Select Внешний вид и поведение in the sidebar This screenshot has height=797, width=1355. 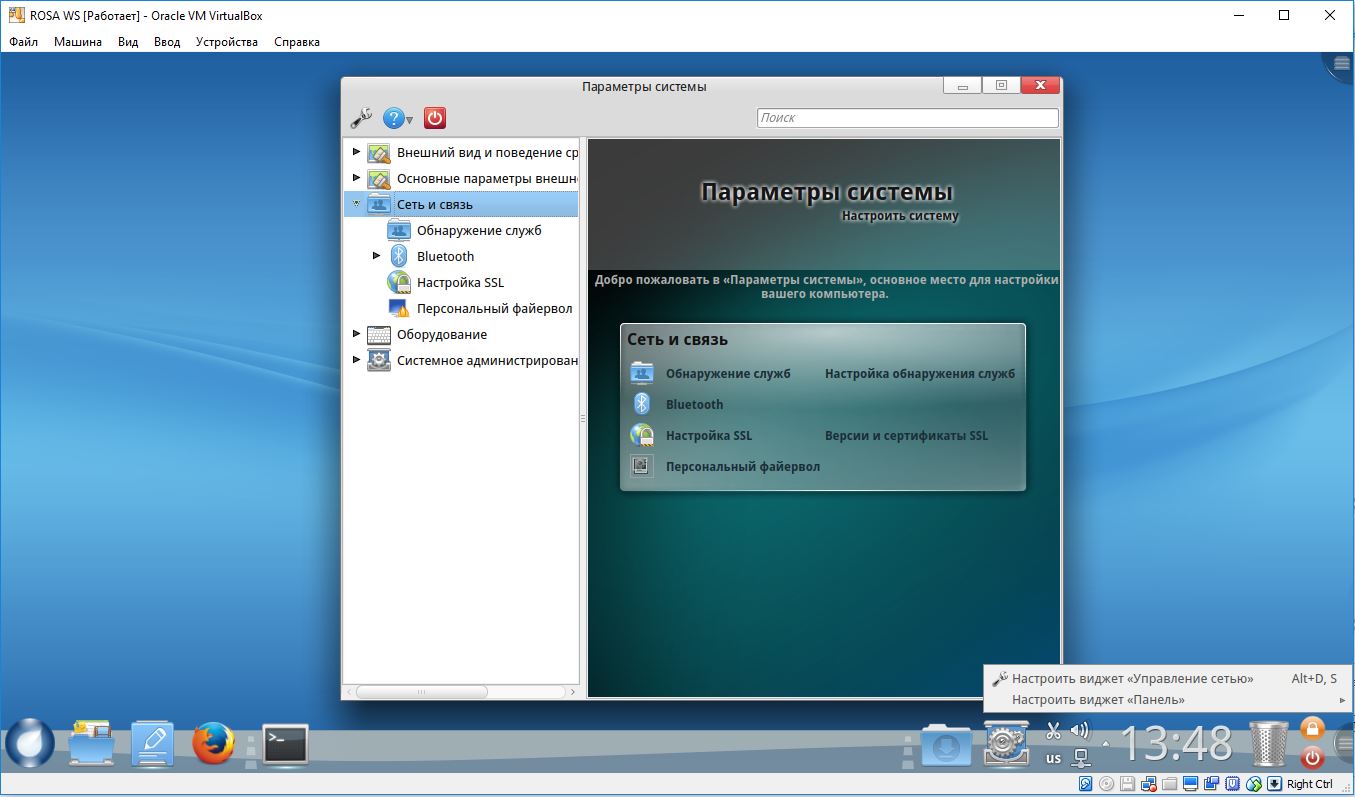[x=472, y=153]
